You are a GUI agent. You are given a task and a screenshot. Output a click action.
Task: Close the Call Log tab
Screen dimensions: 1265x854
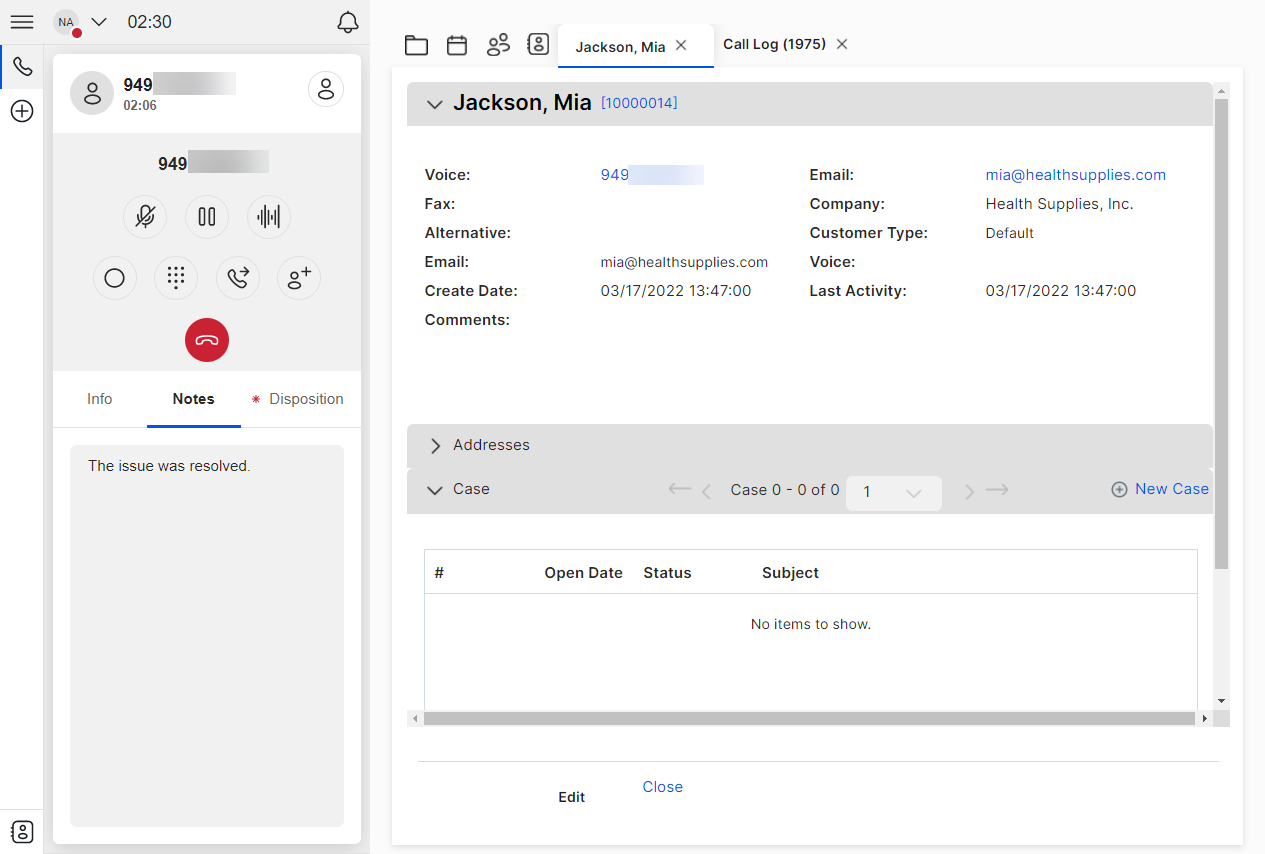pyautogui.click(x=842, y=44)
